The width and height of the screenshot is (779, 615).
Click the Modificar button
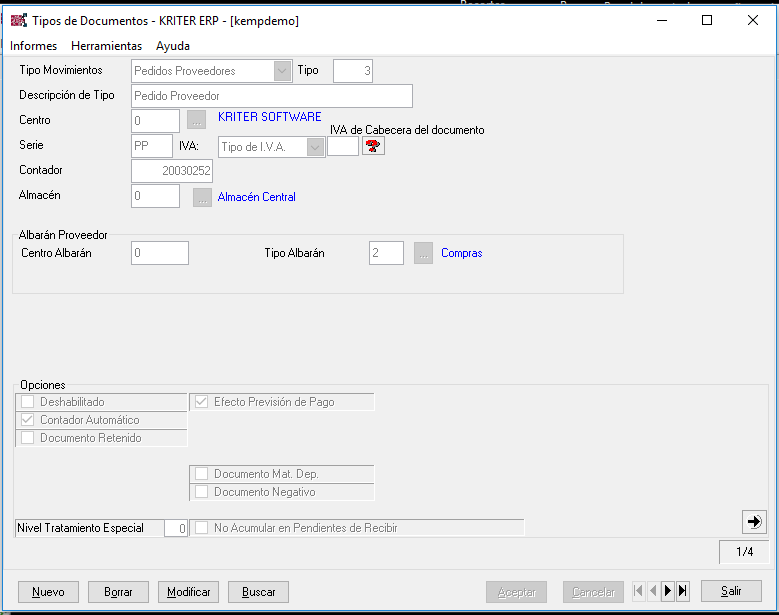188,592
